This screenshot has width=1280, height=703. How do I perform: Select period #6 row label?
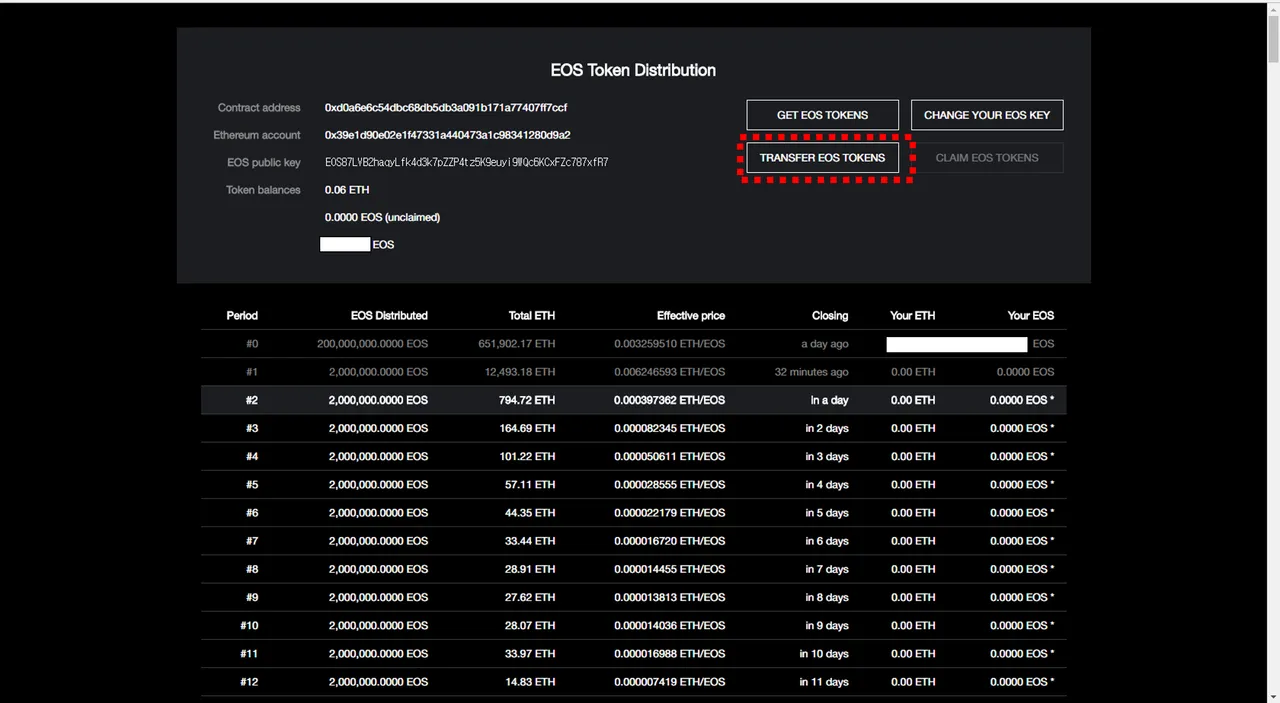[x=252, y=513]
